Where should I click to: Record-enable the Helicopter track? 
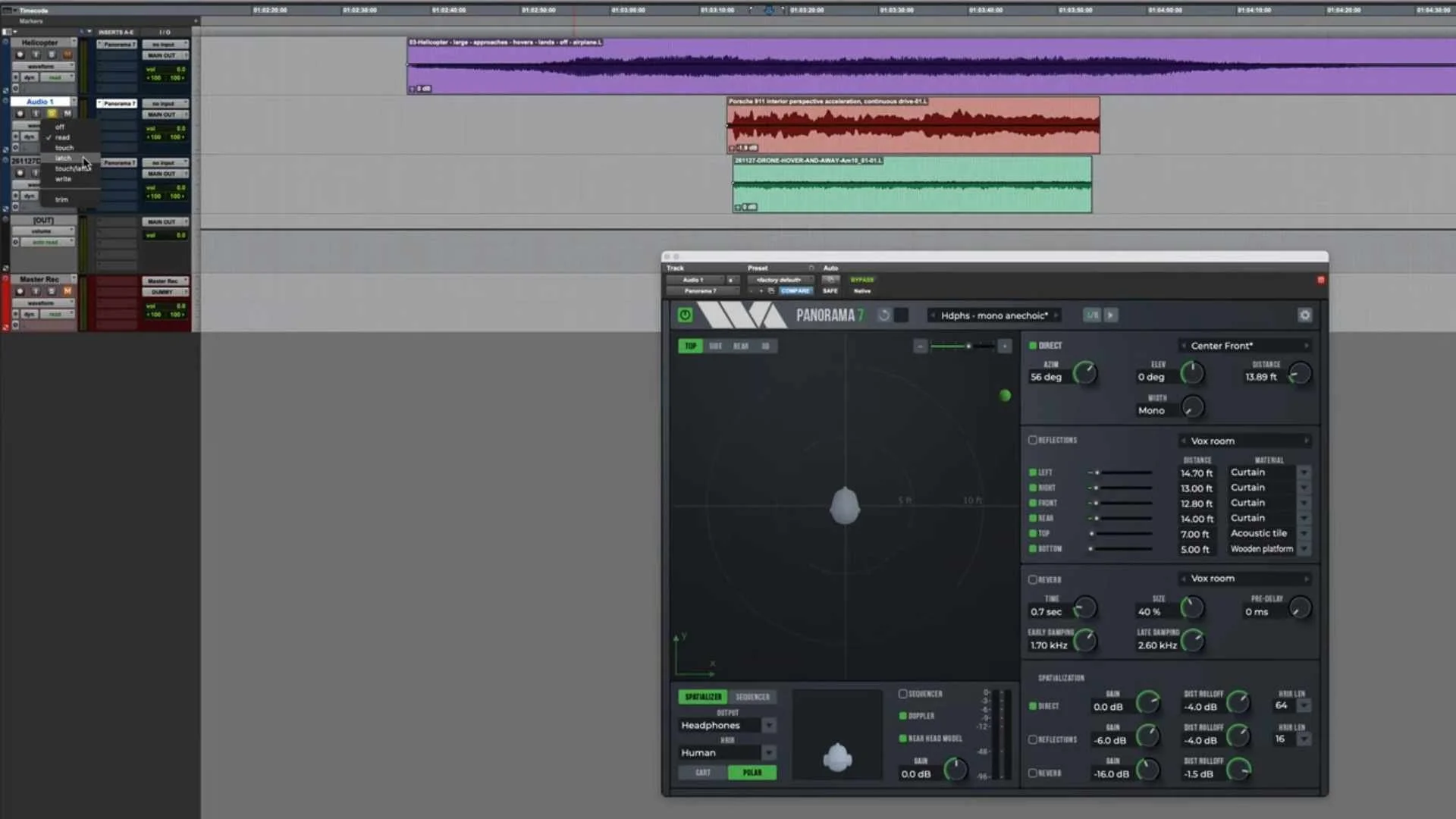click(x=20, y=55)
